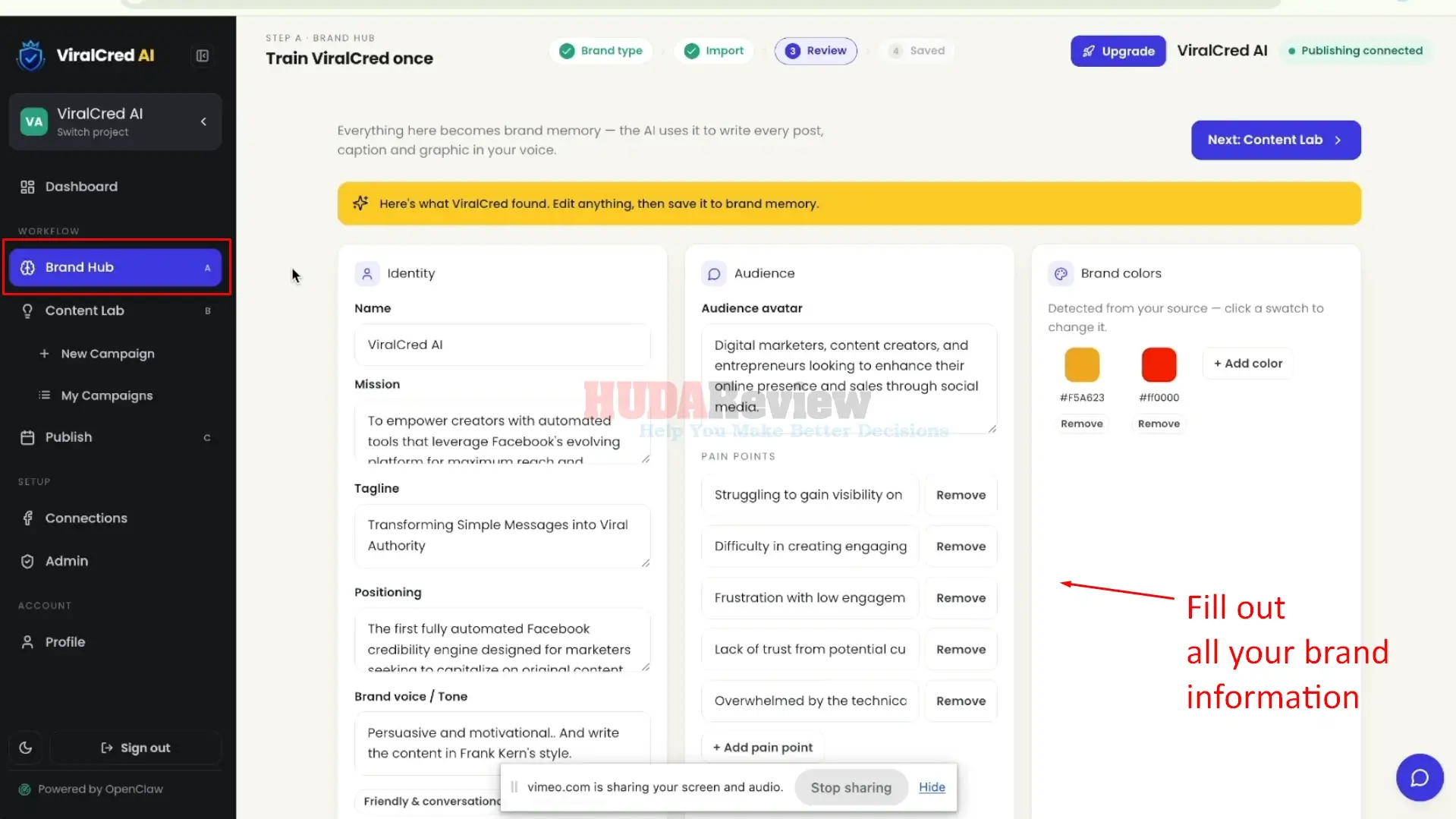Click the ViralCred AI shield logo
Screen dimensions: 1456x819
(x=31, y=55)
